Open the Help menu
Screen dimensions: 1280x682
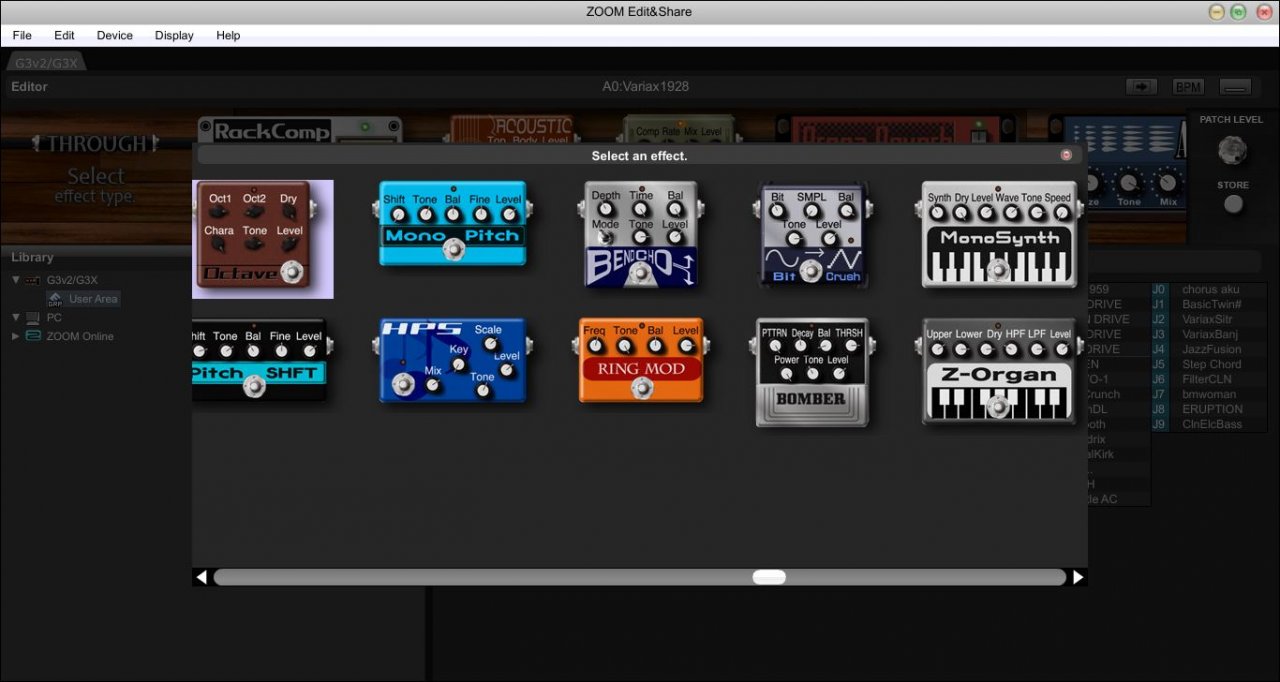(228, 35)
